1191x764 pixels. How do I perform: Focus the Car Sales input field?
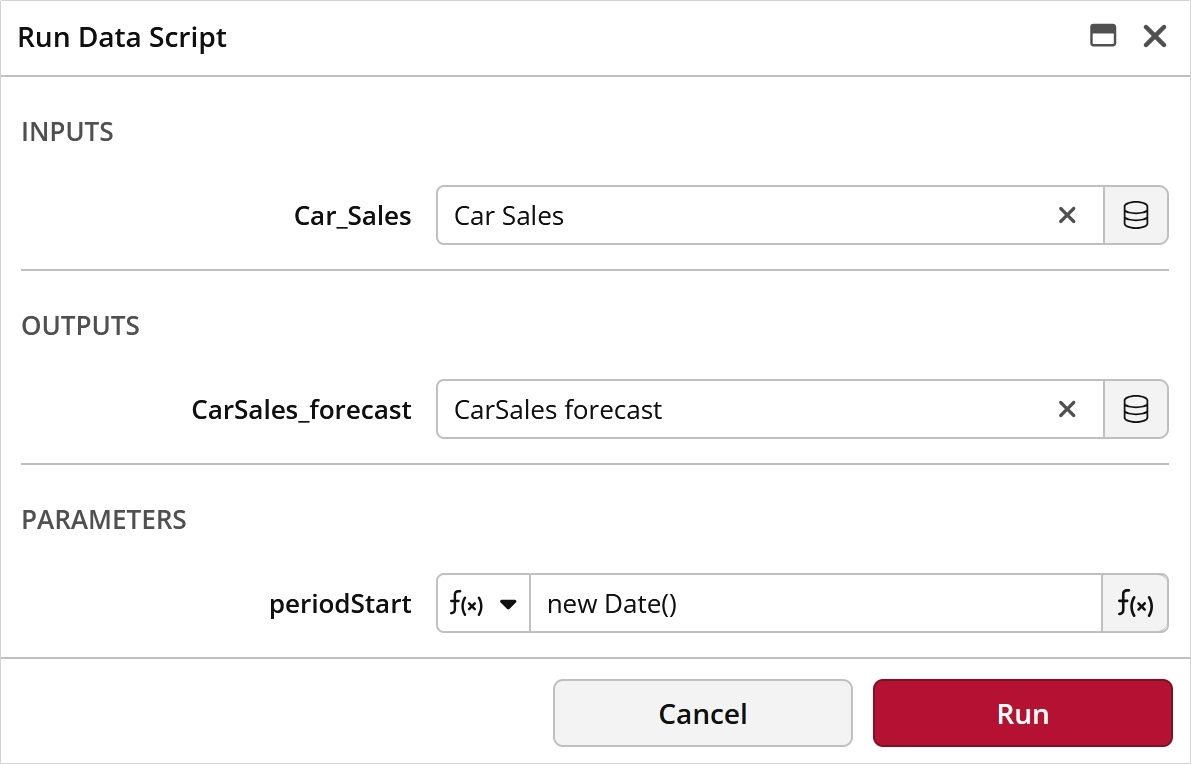tap(744, 216)
